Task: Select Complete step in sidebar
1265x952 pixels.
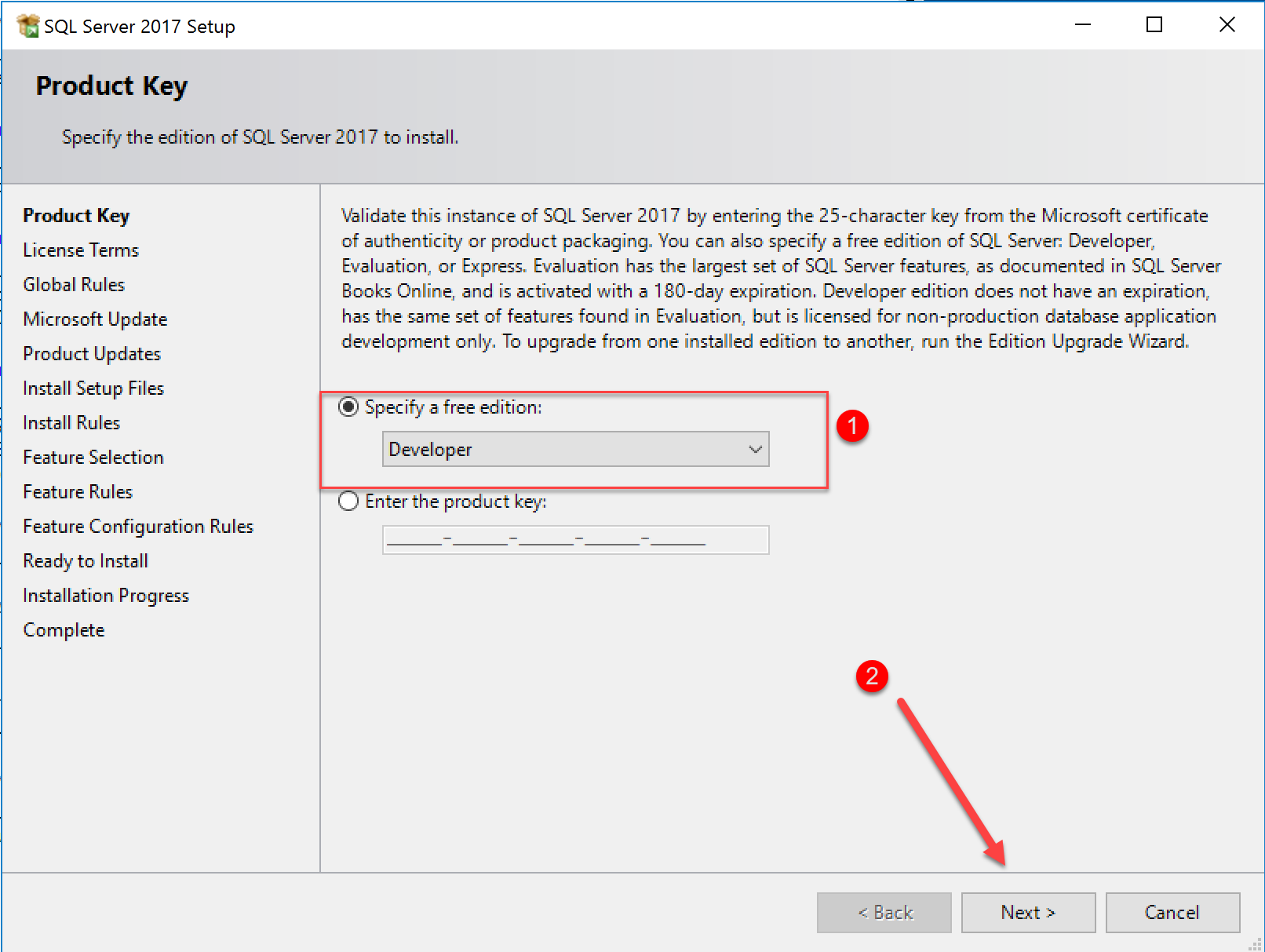Action: [x=64, y=629]
